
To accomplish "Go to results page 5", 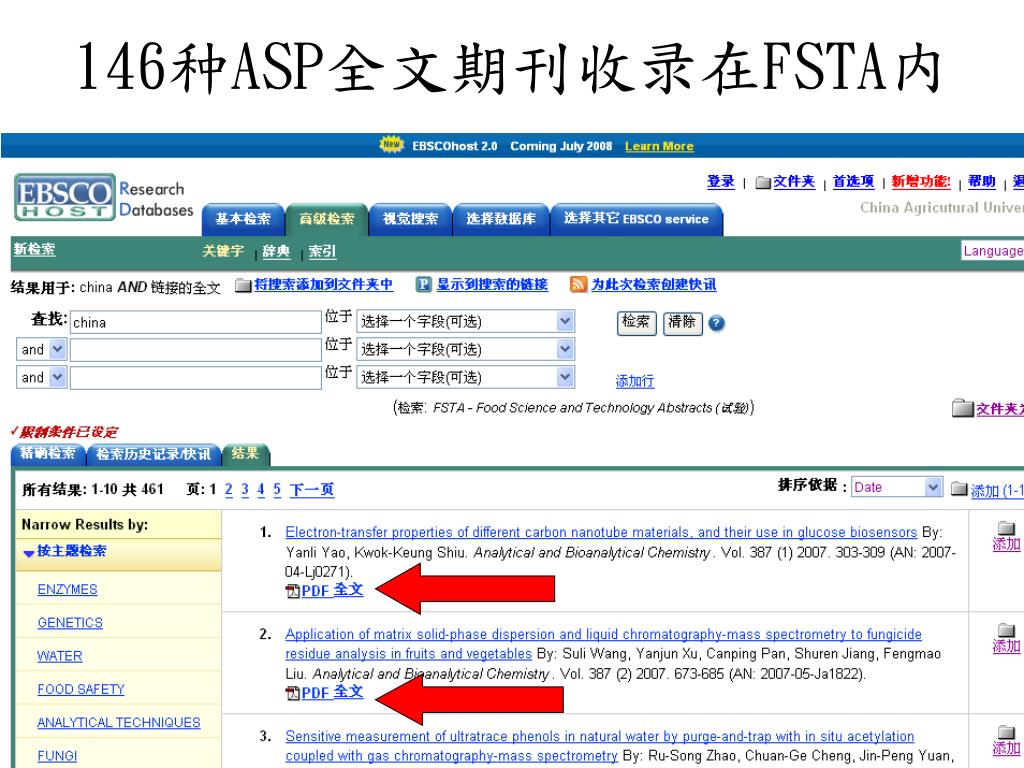I will click(x=277, y=490).
